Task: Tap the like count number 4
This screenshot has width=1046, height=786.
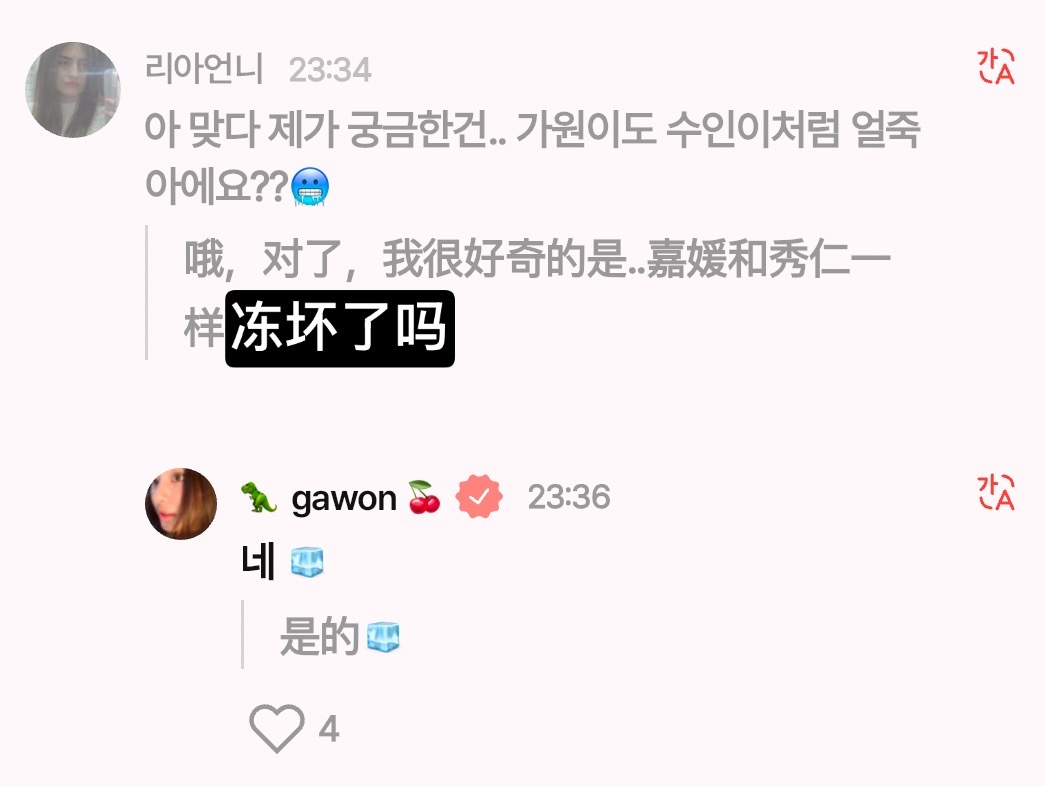Action: [x=329, y=729]
